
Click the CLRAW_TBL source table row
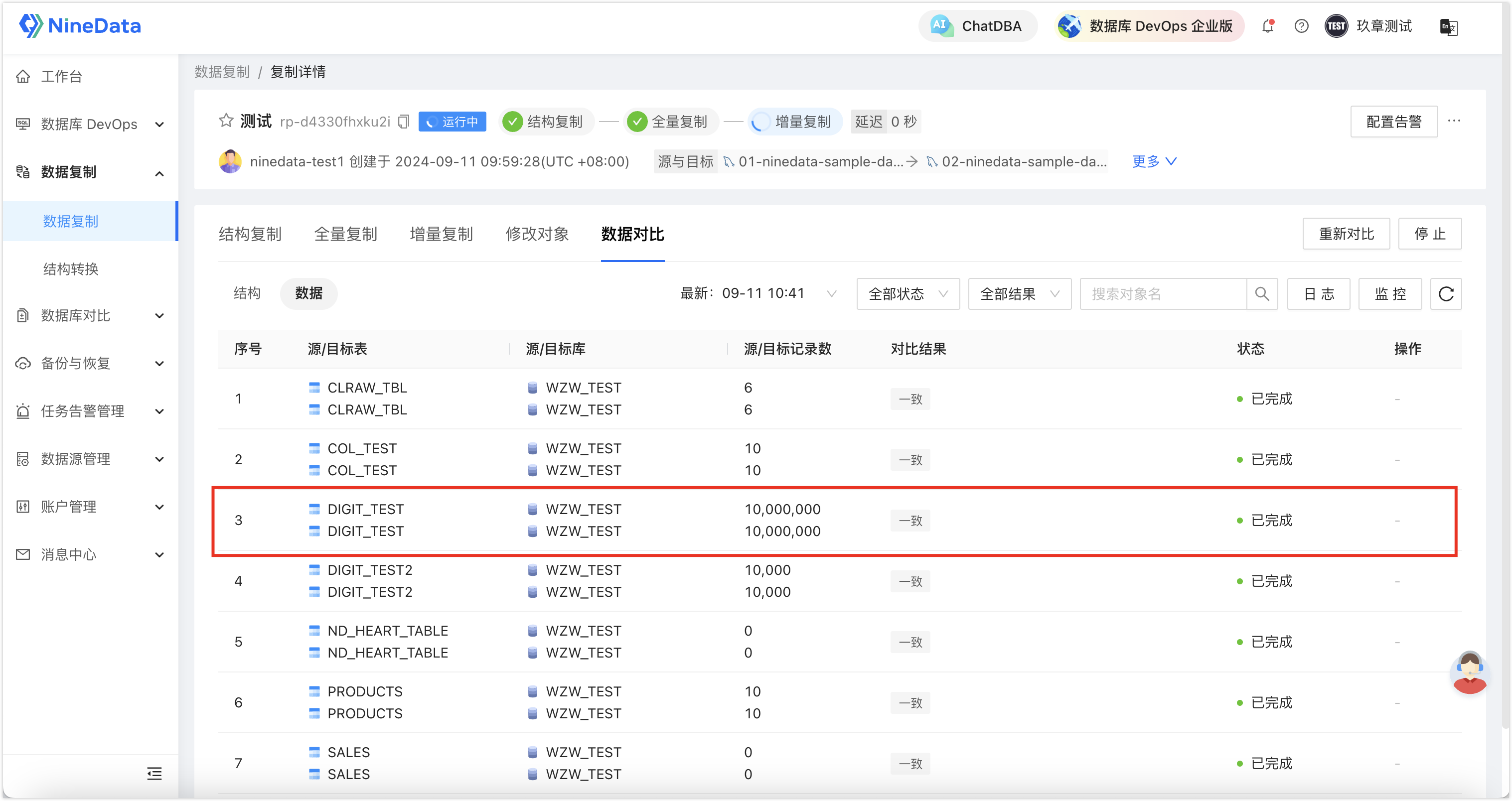click(367, 388)
